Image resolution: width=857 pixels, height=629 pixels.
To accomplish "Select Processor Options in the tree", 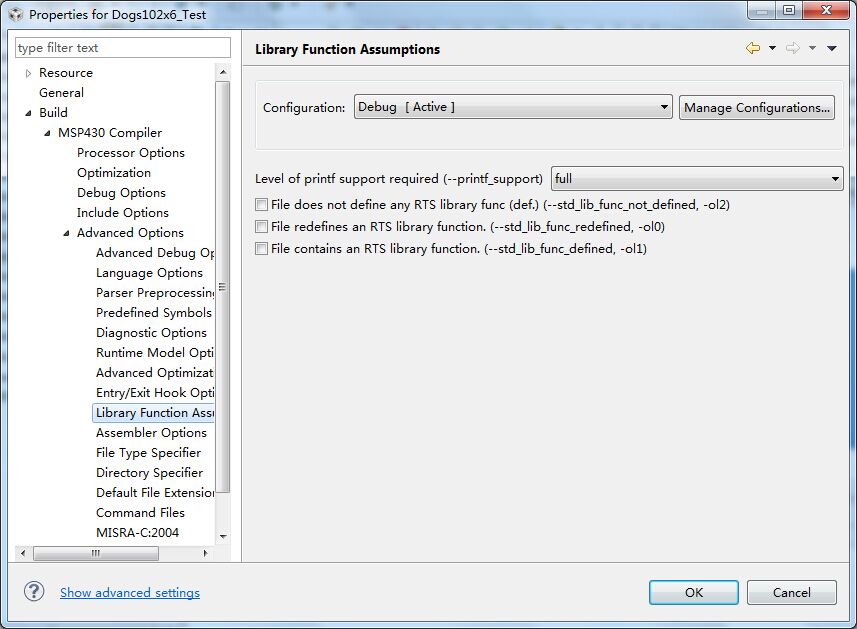I will tap(130, 153).
